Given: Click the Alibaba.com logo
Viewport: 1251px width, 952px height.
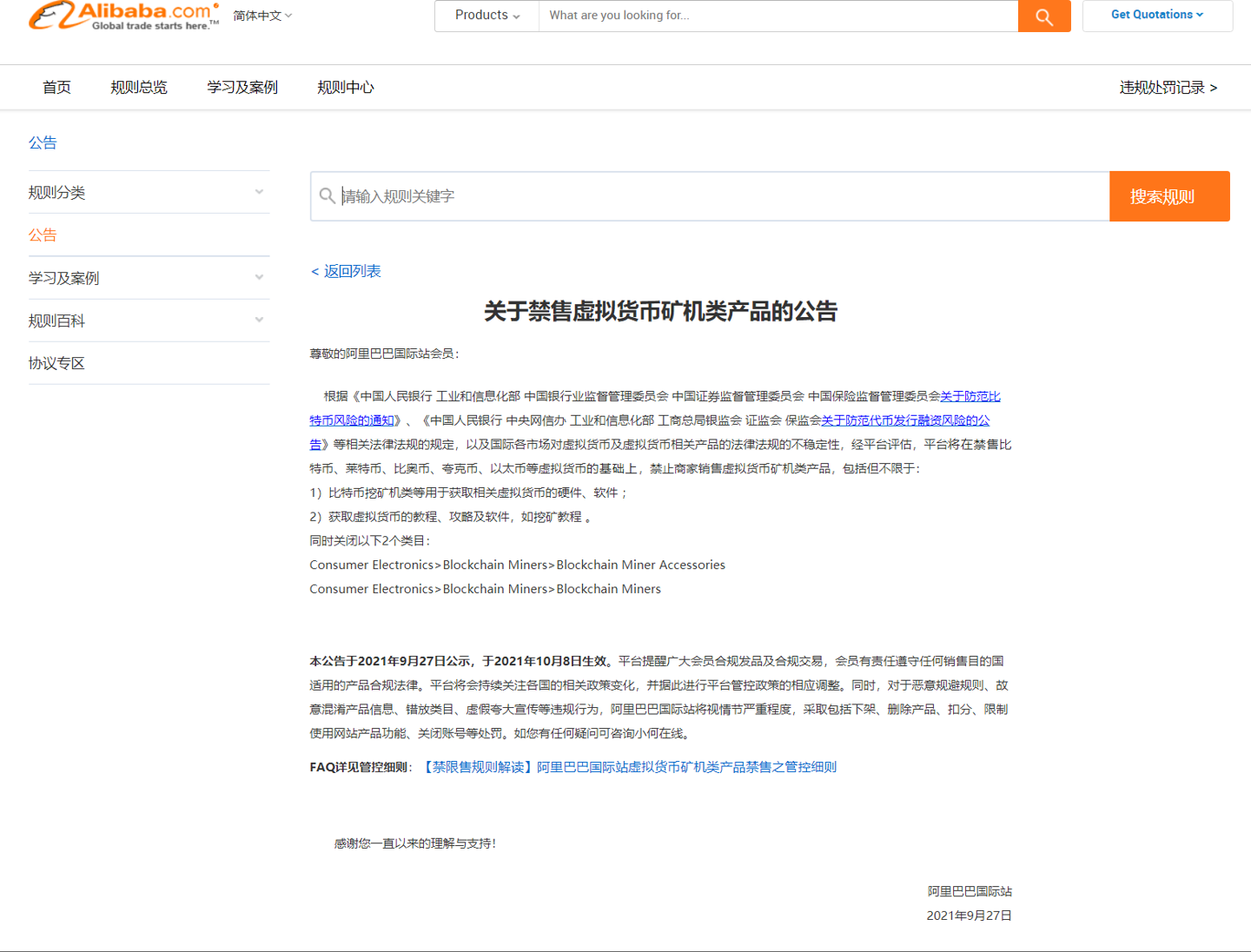Looking at the screenshot, I should 123,16.
